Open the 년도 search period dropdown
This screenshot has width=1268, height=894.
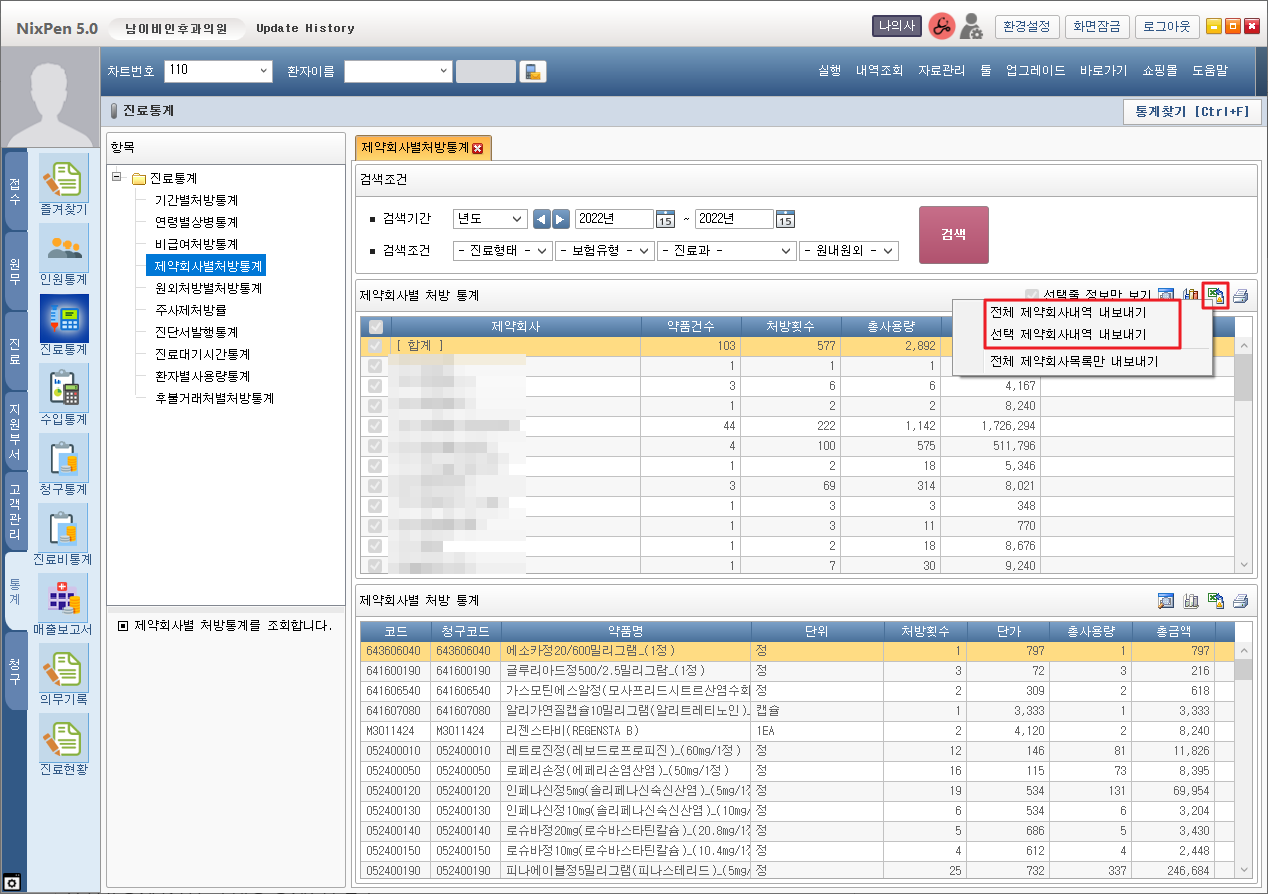point(490,219)
